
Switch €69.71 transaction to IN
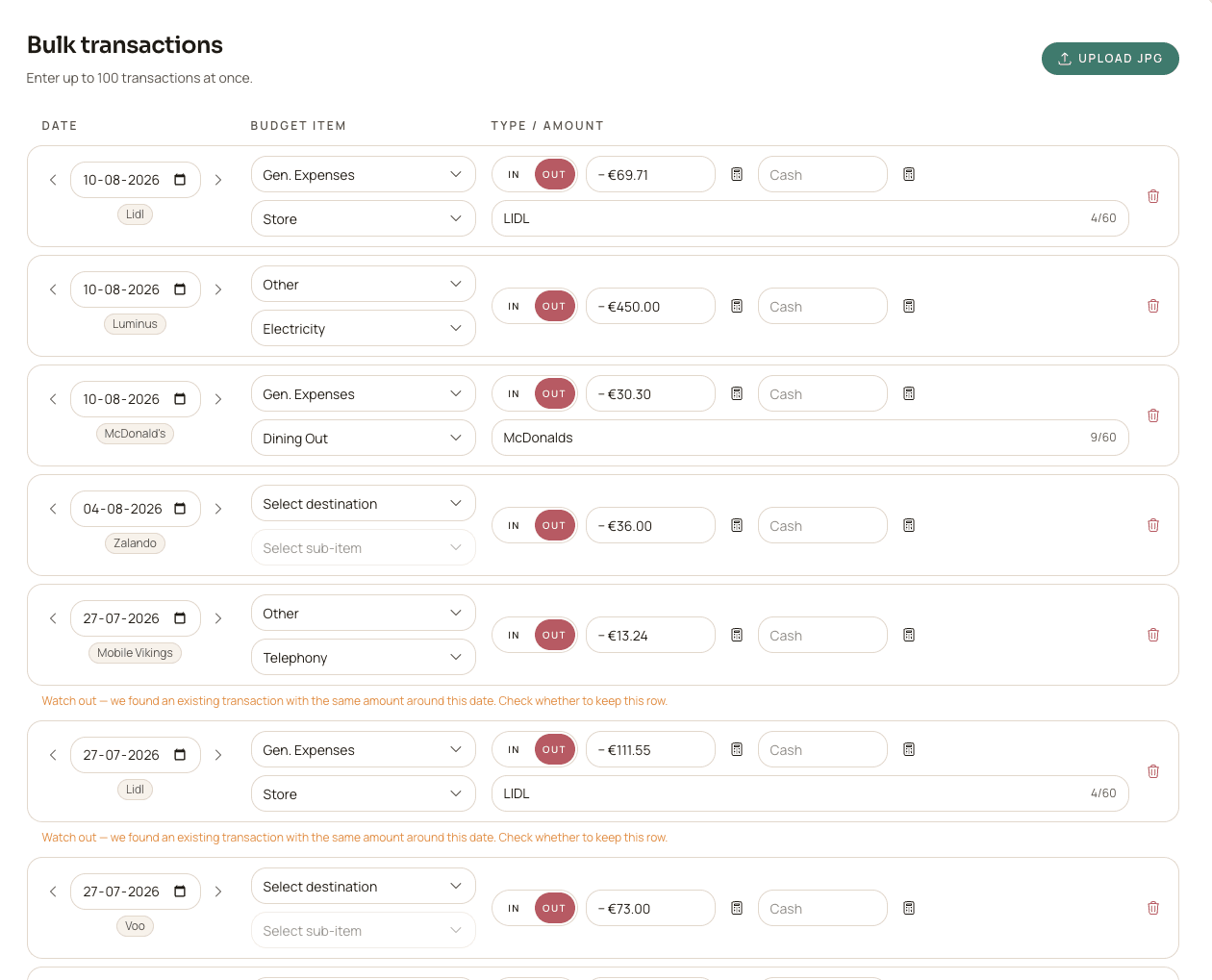514,174
